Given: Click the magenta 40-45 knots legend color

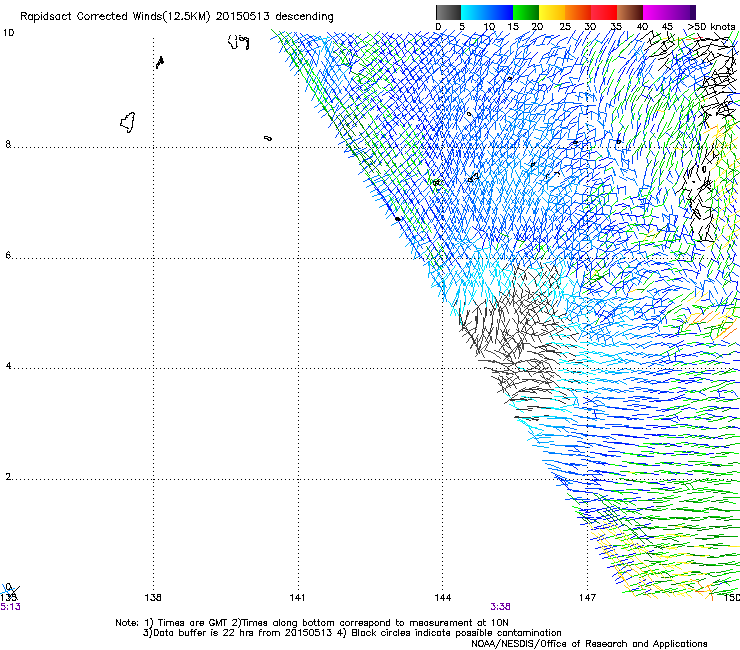Looking at the screenshot, I should (x=656, y=12).
